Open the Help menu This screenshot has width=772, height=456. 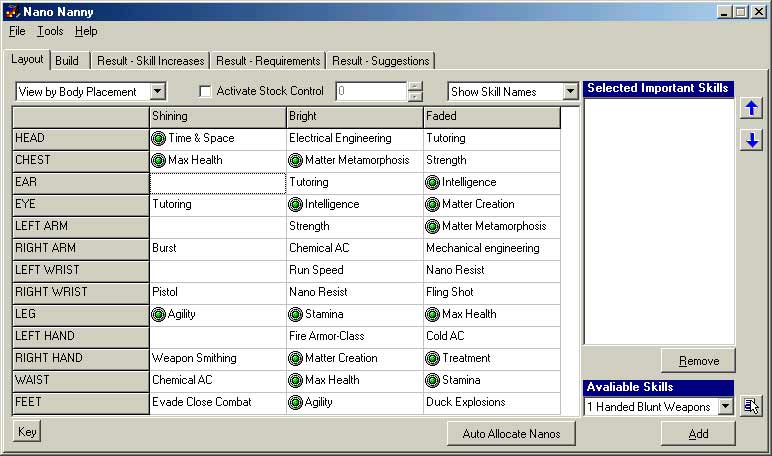point(86,31)
